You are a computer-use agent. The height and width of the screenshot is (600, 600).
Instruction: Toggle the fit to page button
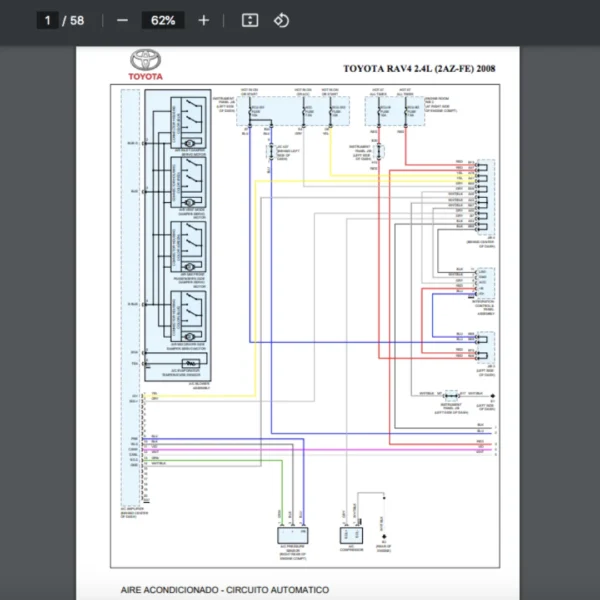250,20
